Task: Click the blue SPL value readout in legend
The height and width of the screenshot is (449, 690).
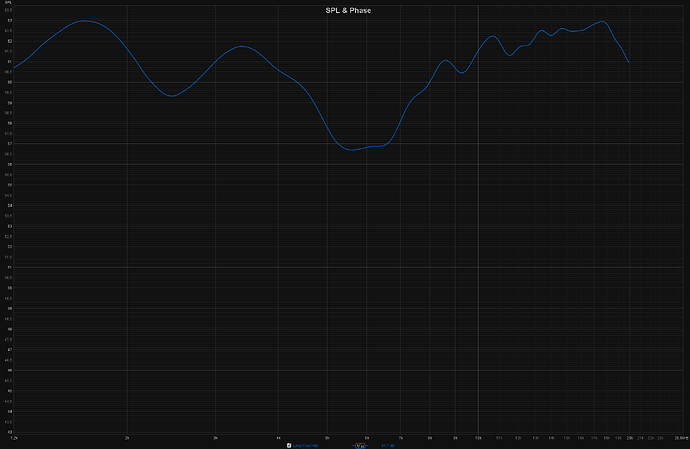Action: (x=388, y=445)
